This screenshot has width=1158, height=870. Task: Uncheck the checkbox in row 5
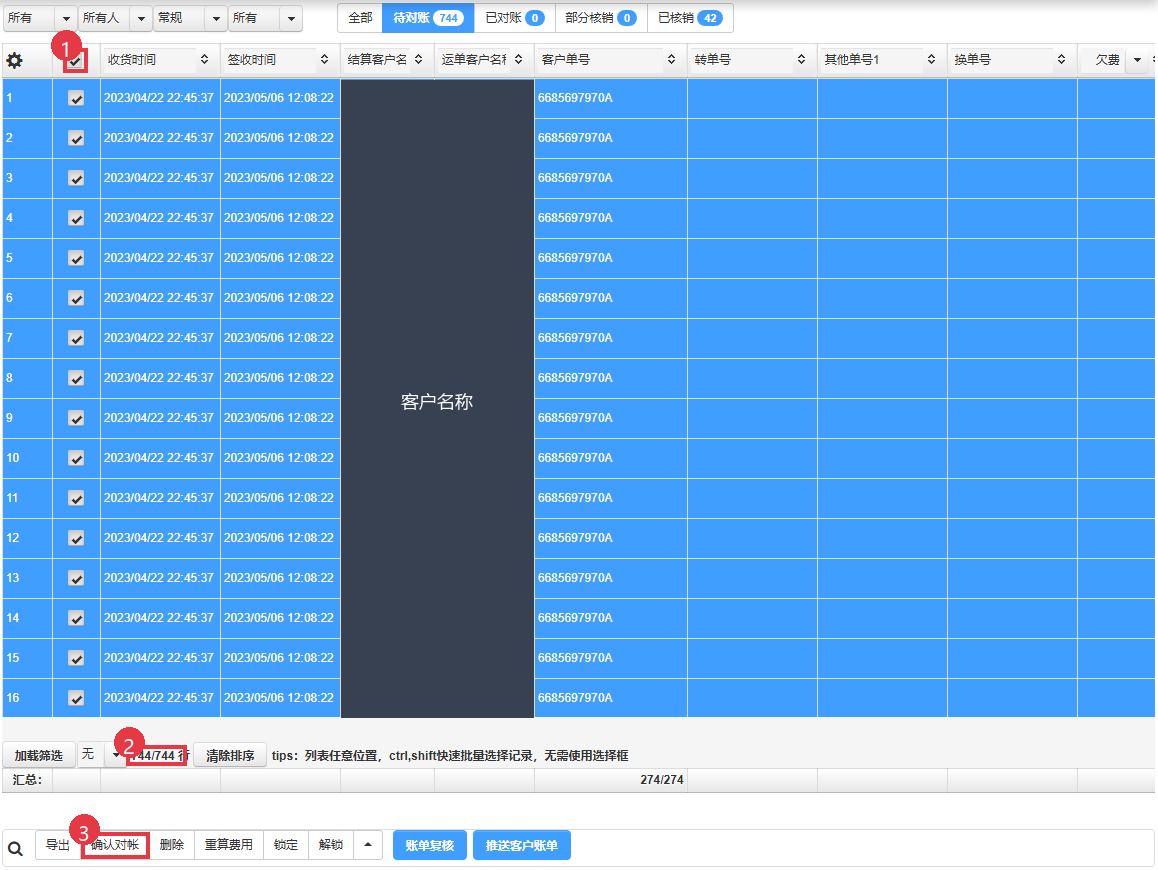coord(76,258)
